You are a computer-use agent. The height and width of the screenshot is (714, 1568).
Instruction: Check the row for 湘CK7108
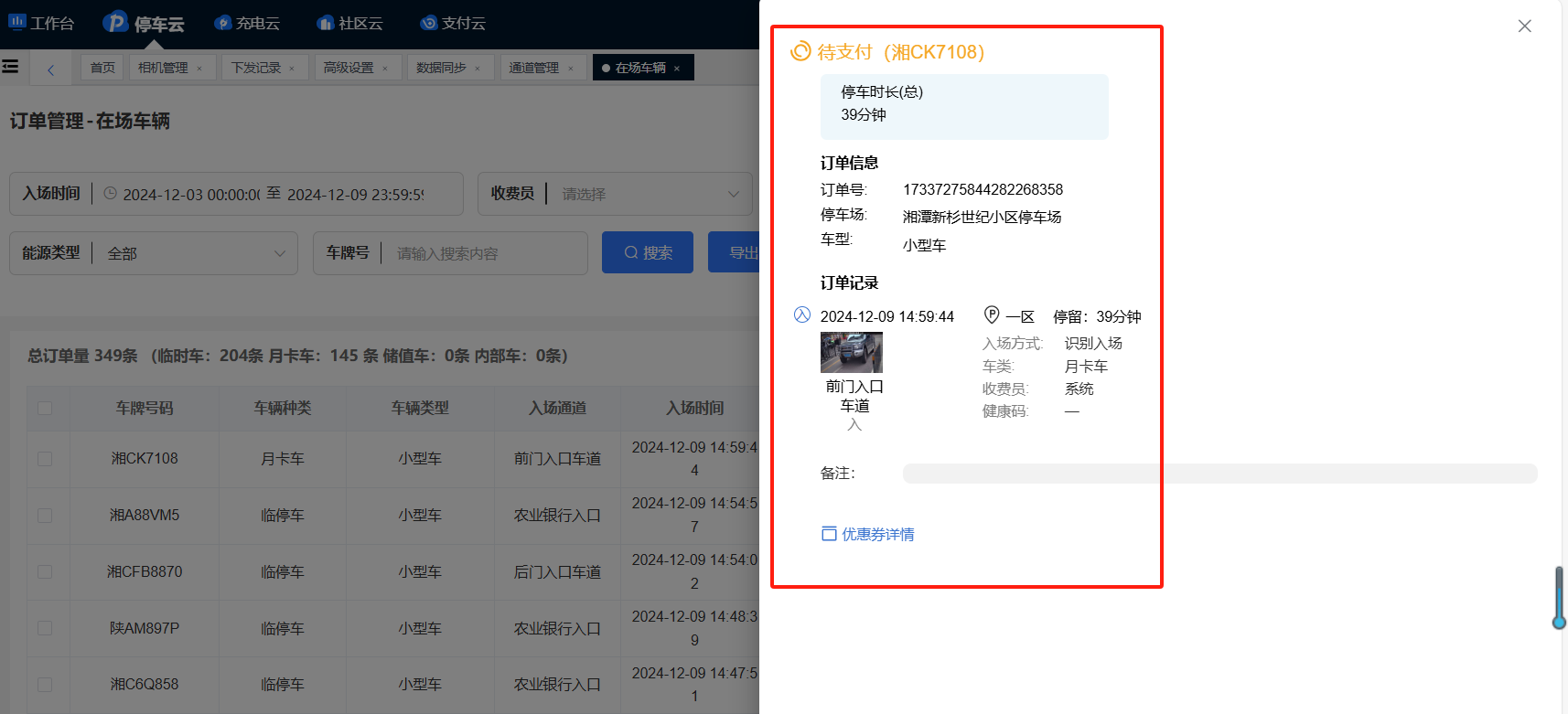pyautogui.click(x=45, y=459)
